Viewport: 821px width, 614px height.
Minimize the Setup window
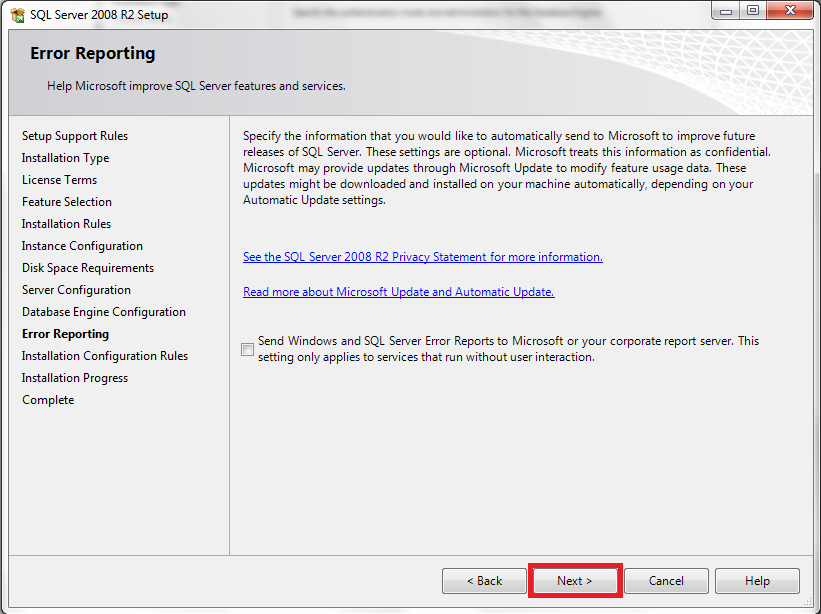726,11
